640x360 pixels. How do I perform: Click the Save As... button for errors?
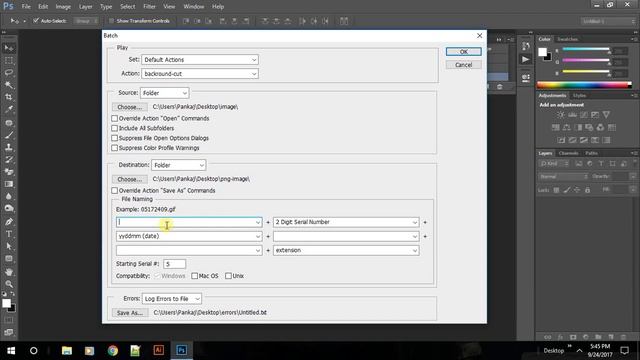(130, 313)
